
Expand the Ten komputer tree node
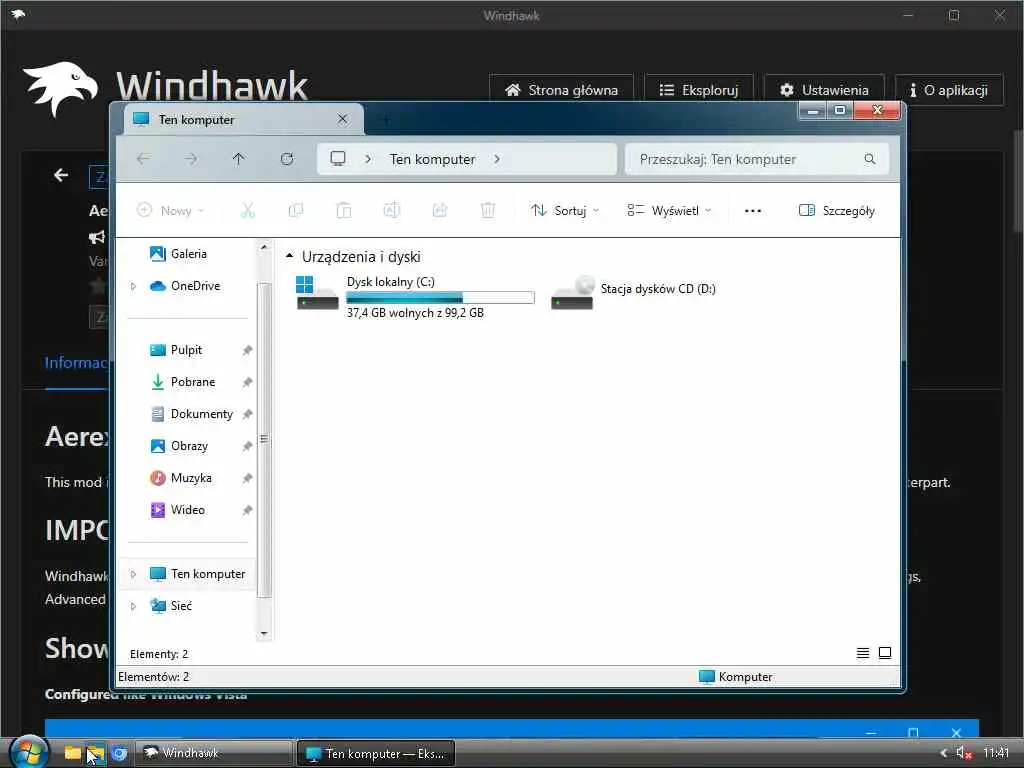click(133, 574)
